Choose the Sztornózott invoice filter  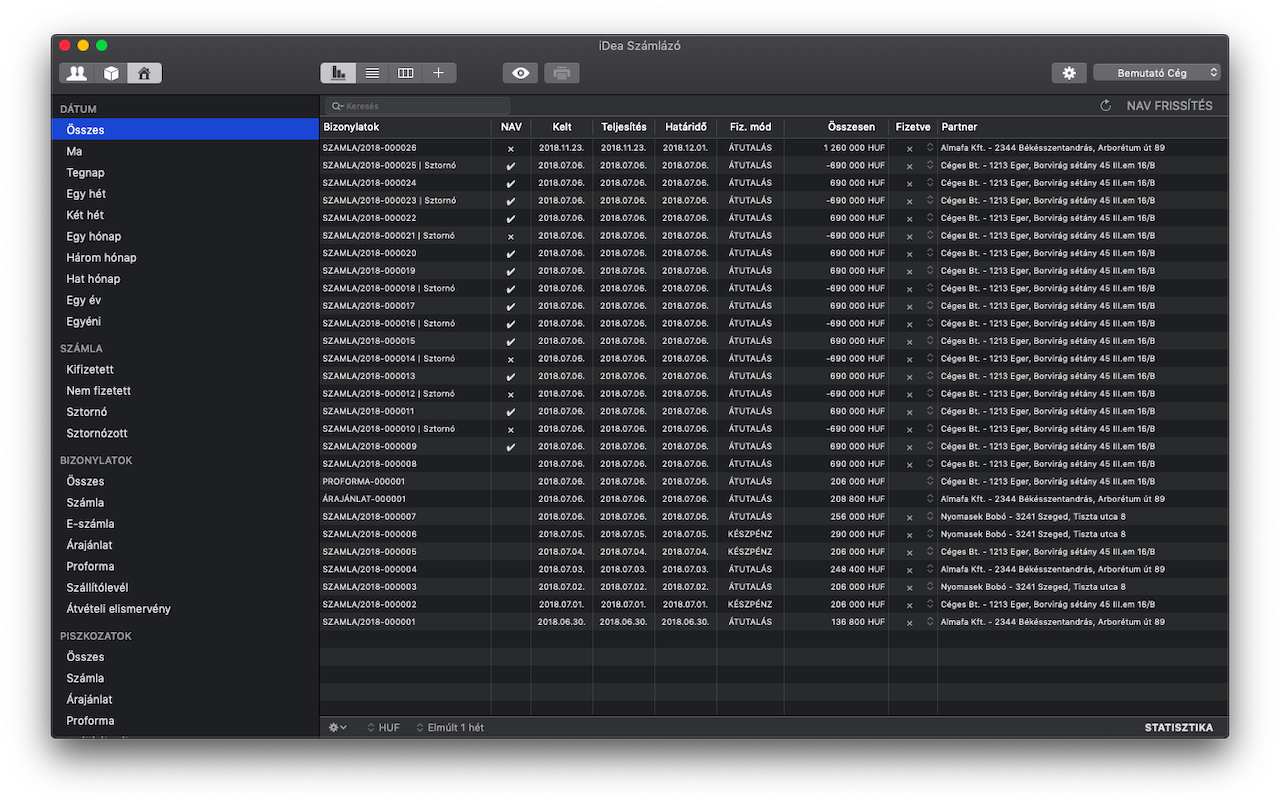185,433
